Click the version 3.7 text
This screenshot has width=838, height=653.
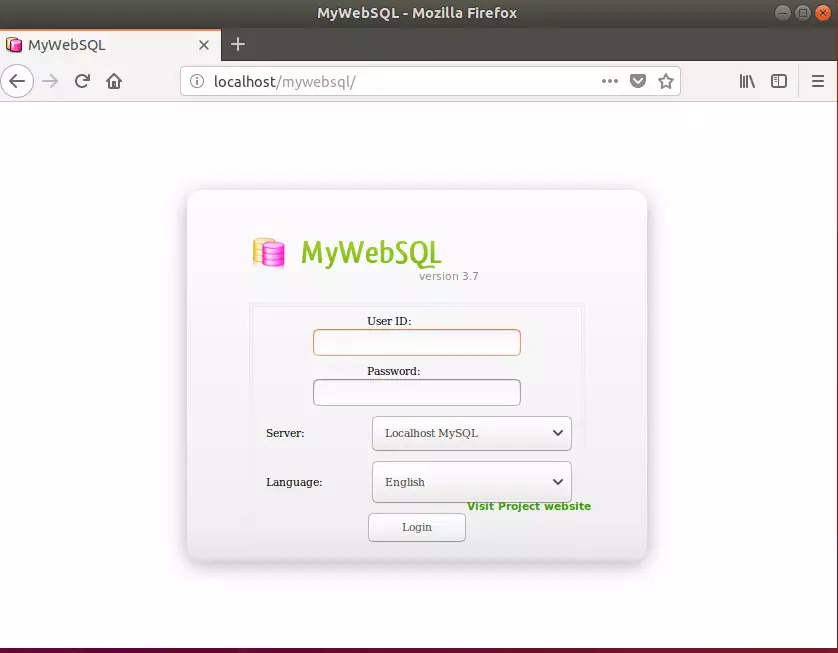tap(448, 276)
